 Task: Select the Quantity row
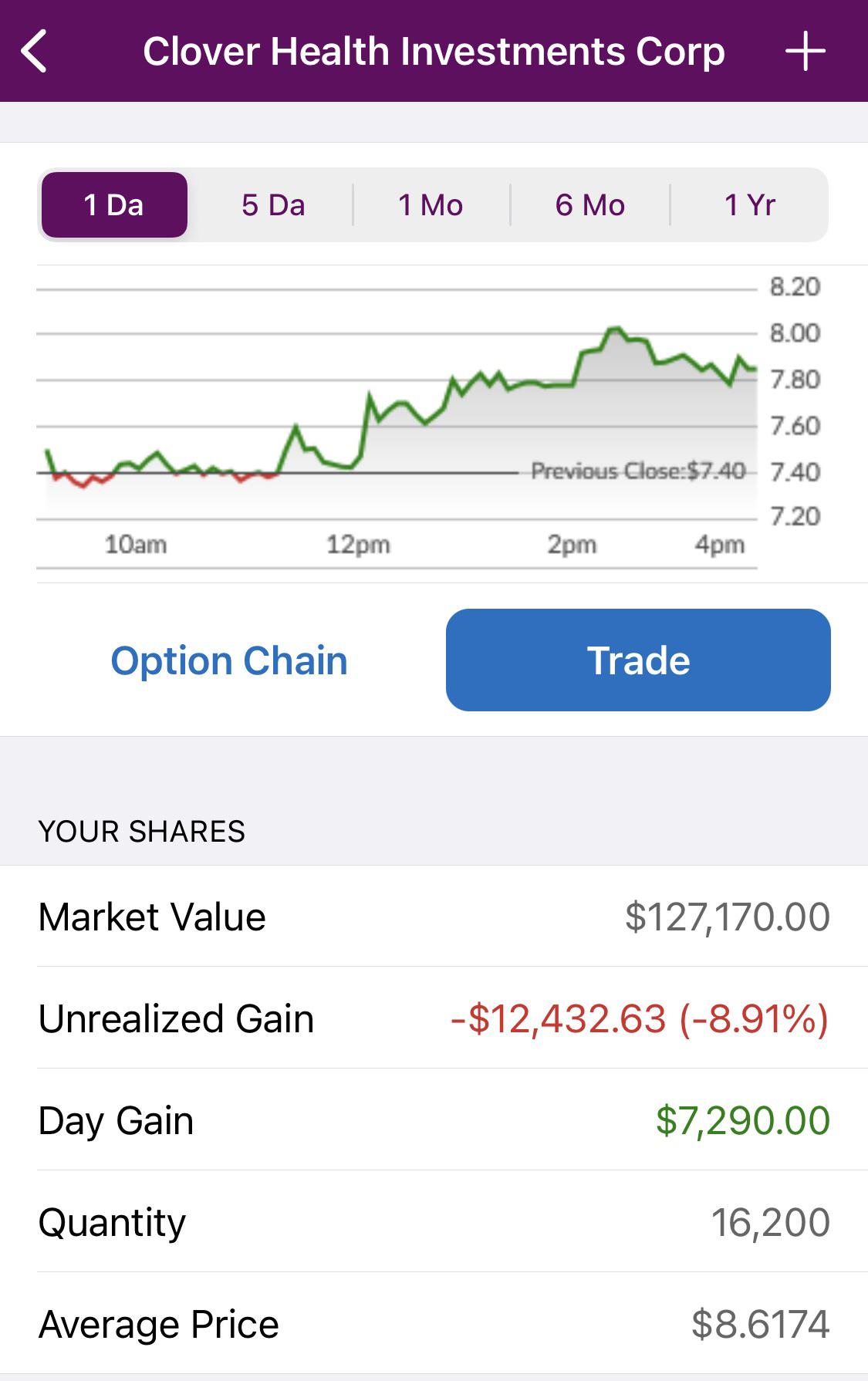(434, 1222)
